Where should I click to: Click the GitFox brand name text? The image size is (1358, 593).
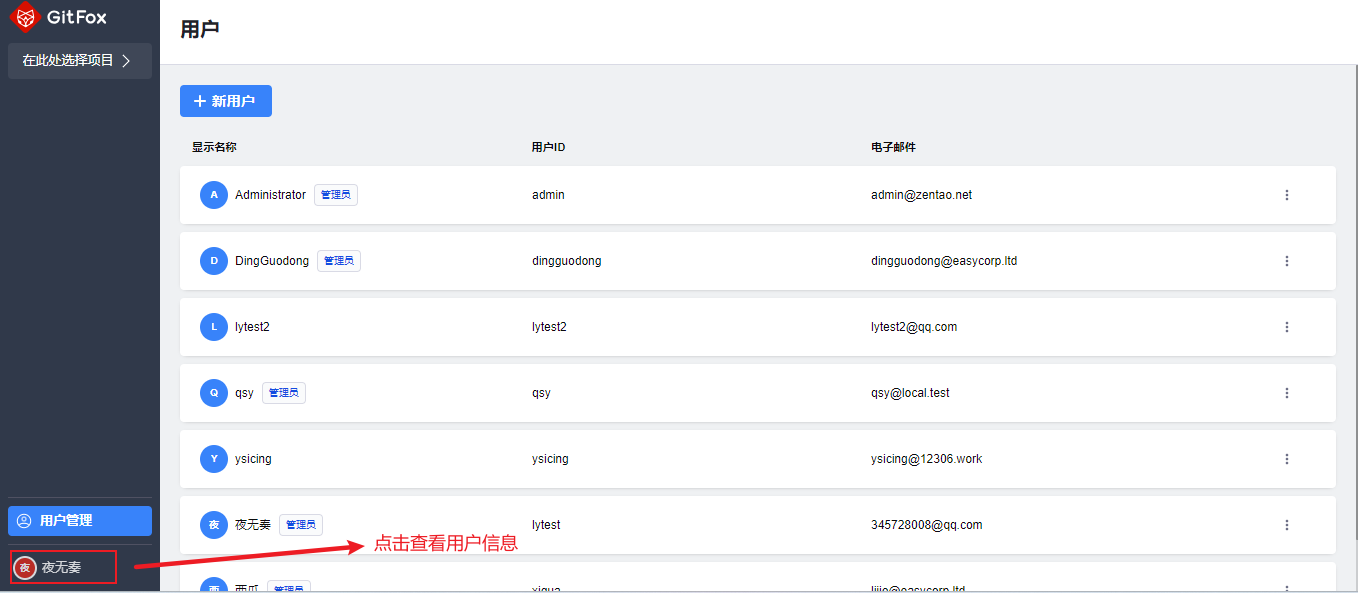pyautogui.click(x=77, y=17)
